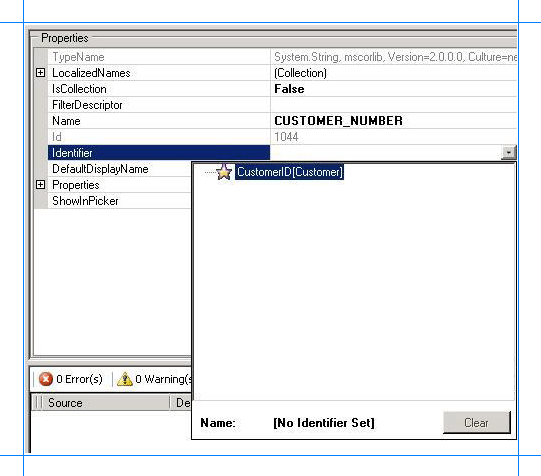The height and width of the screenshot is (476, 541).
Task: Select the IsCollection property label
Action: [x=79, y=89]
